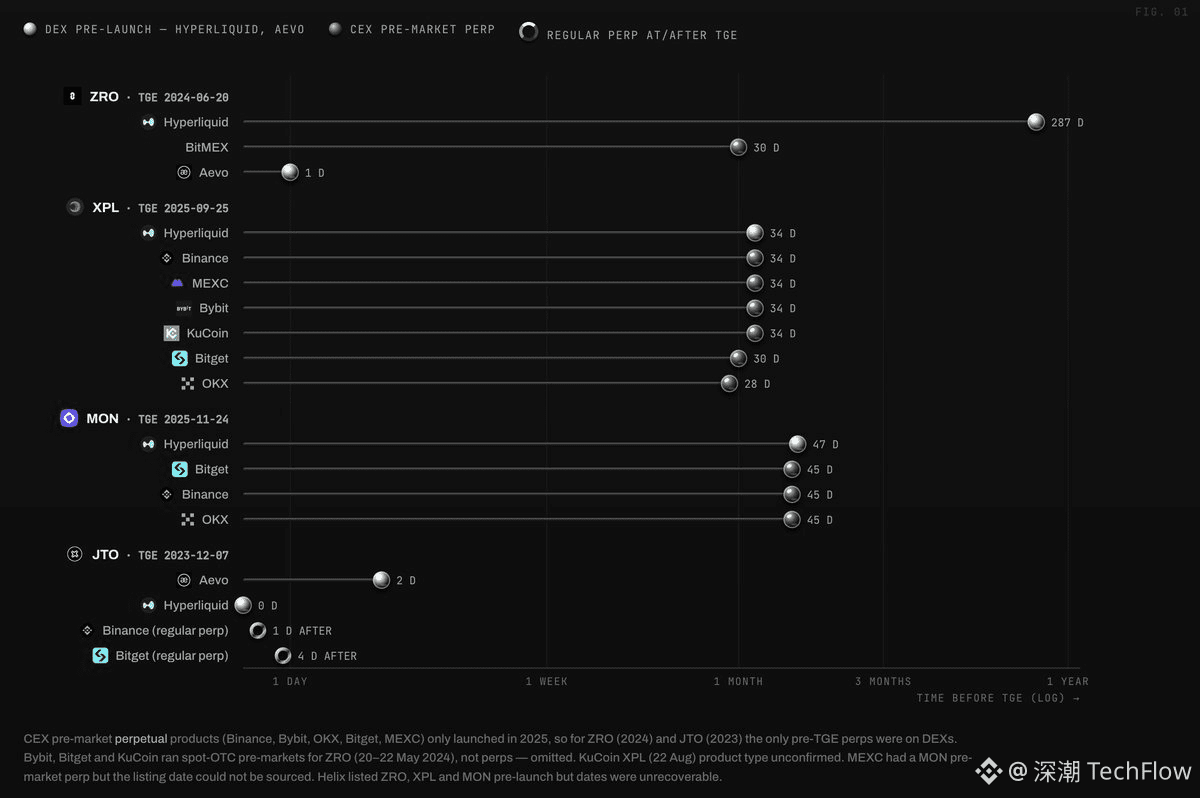Click ZRO Aevo 1 D marker
The image size is (1200, 798).
click(290, 172)
